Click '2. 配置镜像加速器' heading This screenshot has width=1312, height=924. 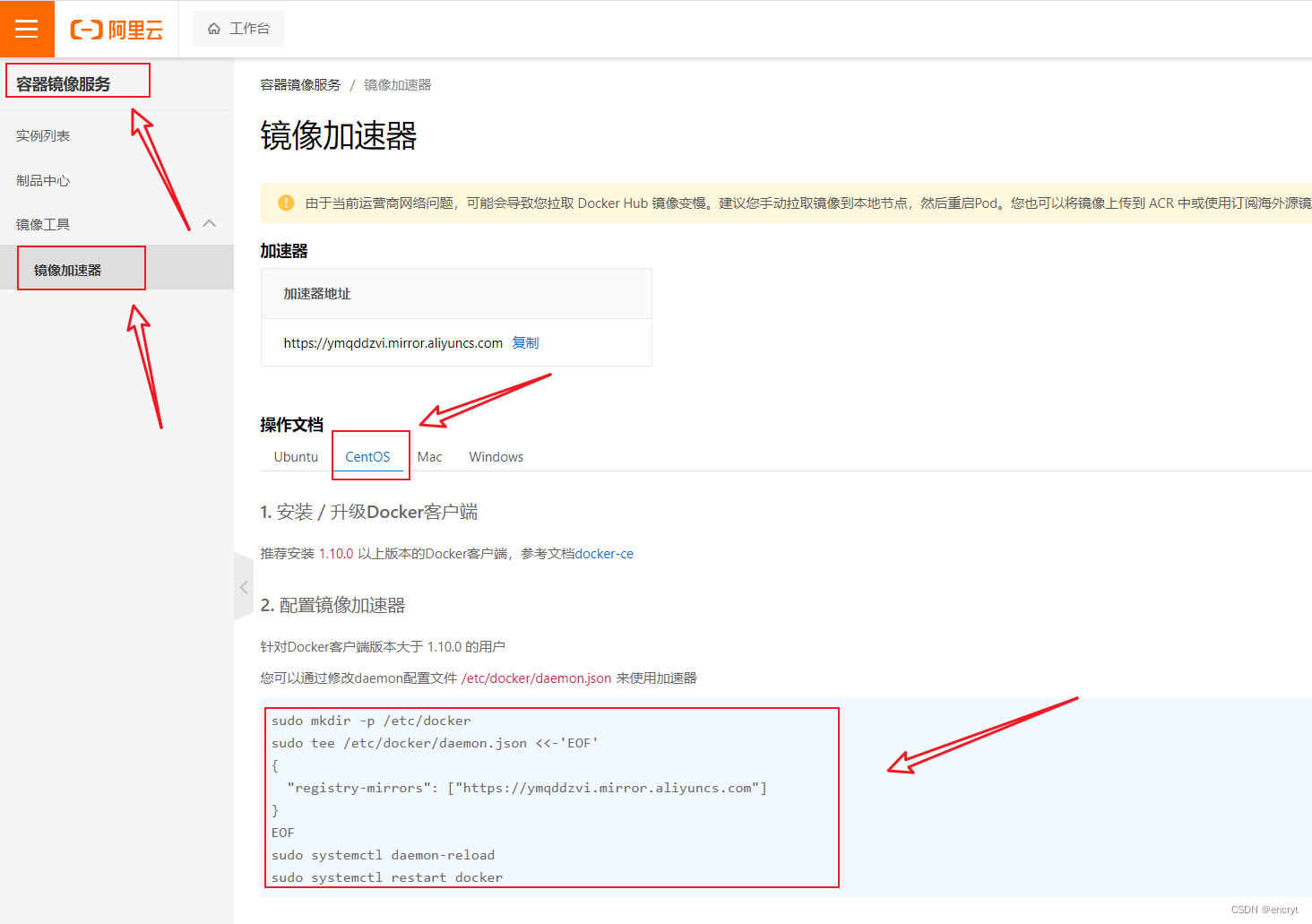tap(332, 605)
